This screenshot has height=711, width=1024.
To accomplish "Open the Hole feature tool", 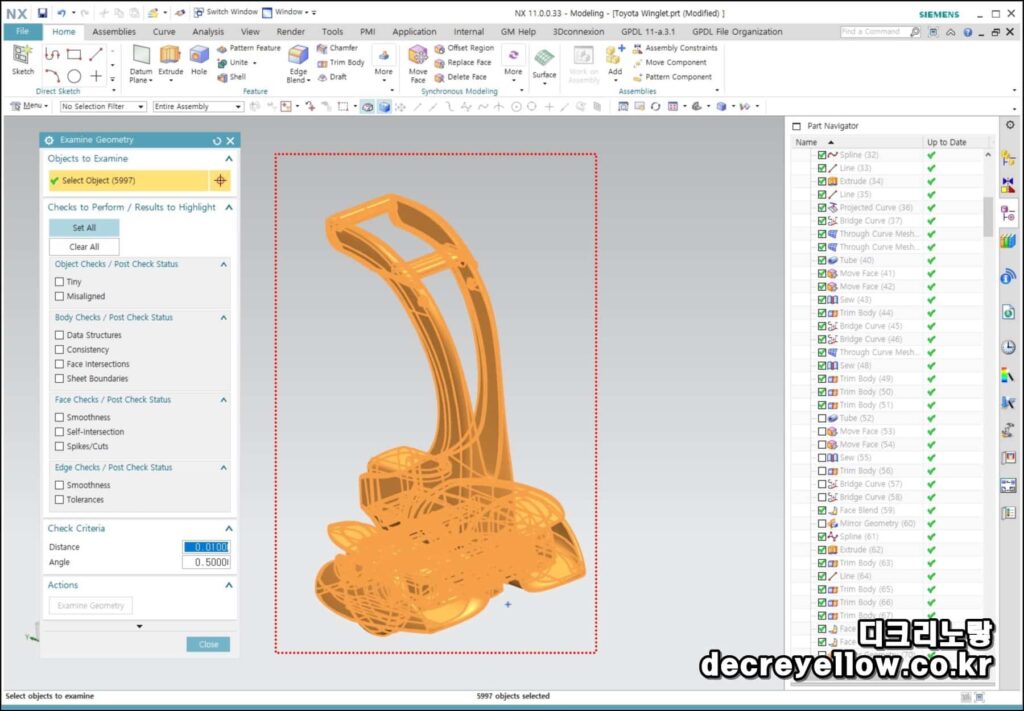I will click(199, 59).
